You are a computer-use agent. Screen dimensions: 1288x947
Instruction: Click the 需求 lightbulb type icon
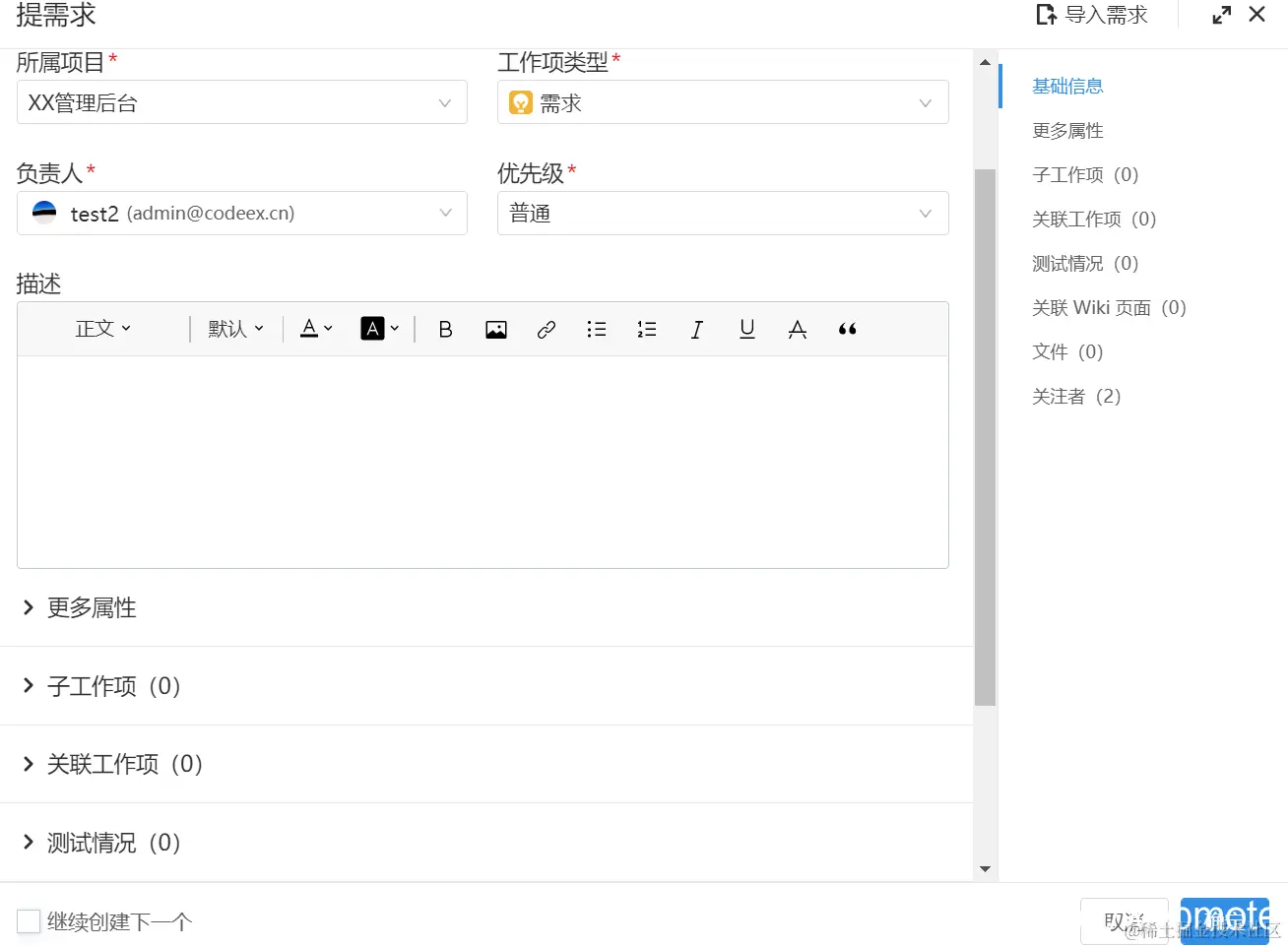click(521, 102)
